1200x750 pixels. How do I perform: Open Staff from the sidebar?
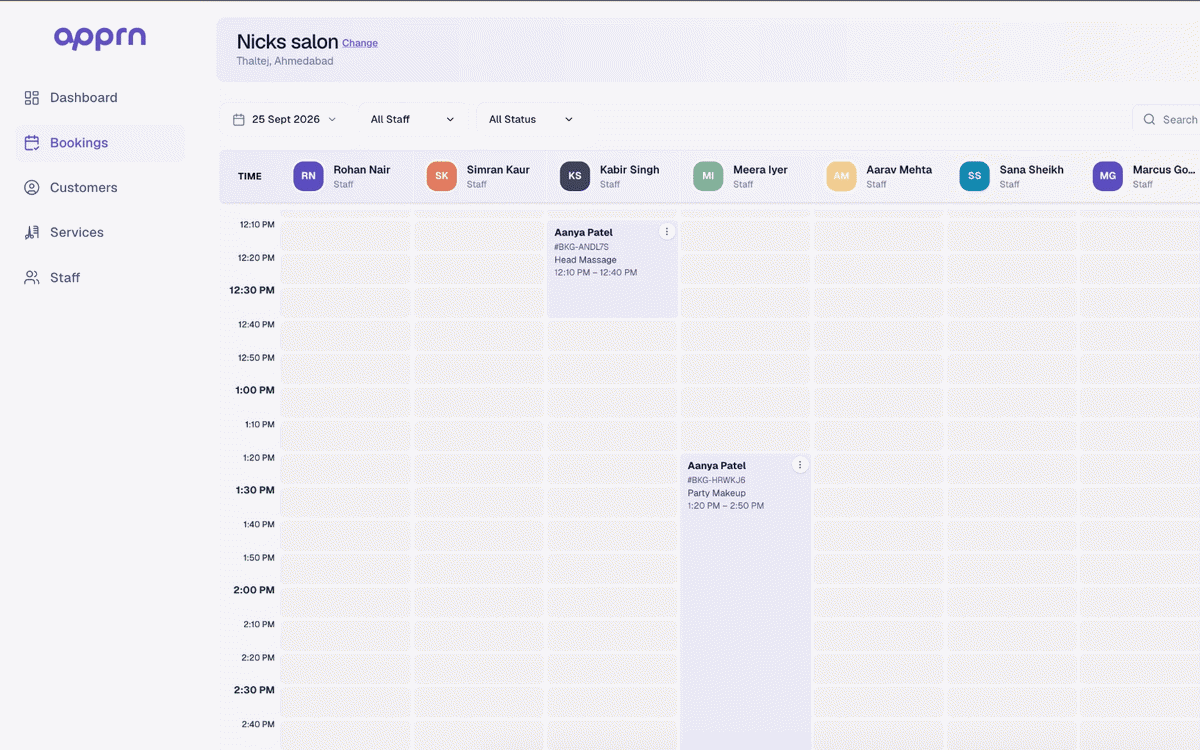101,278
